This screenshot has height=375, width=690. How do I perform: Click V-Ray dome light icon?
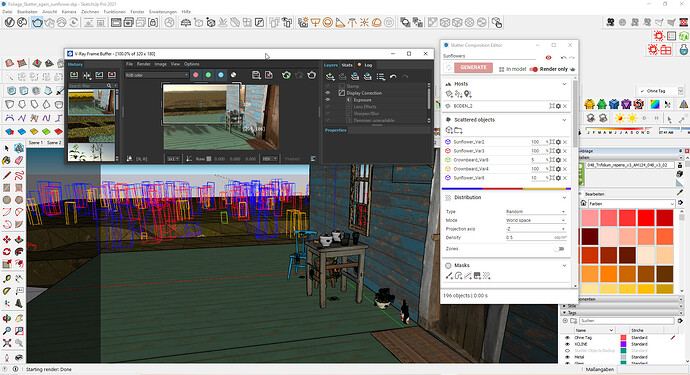377,22
